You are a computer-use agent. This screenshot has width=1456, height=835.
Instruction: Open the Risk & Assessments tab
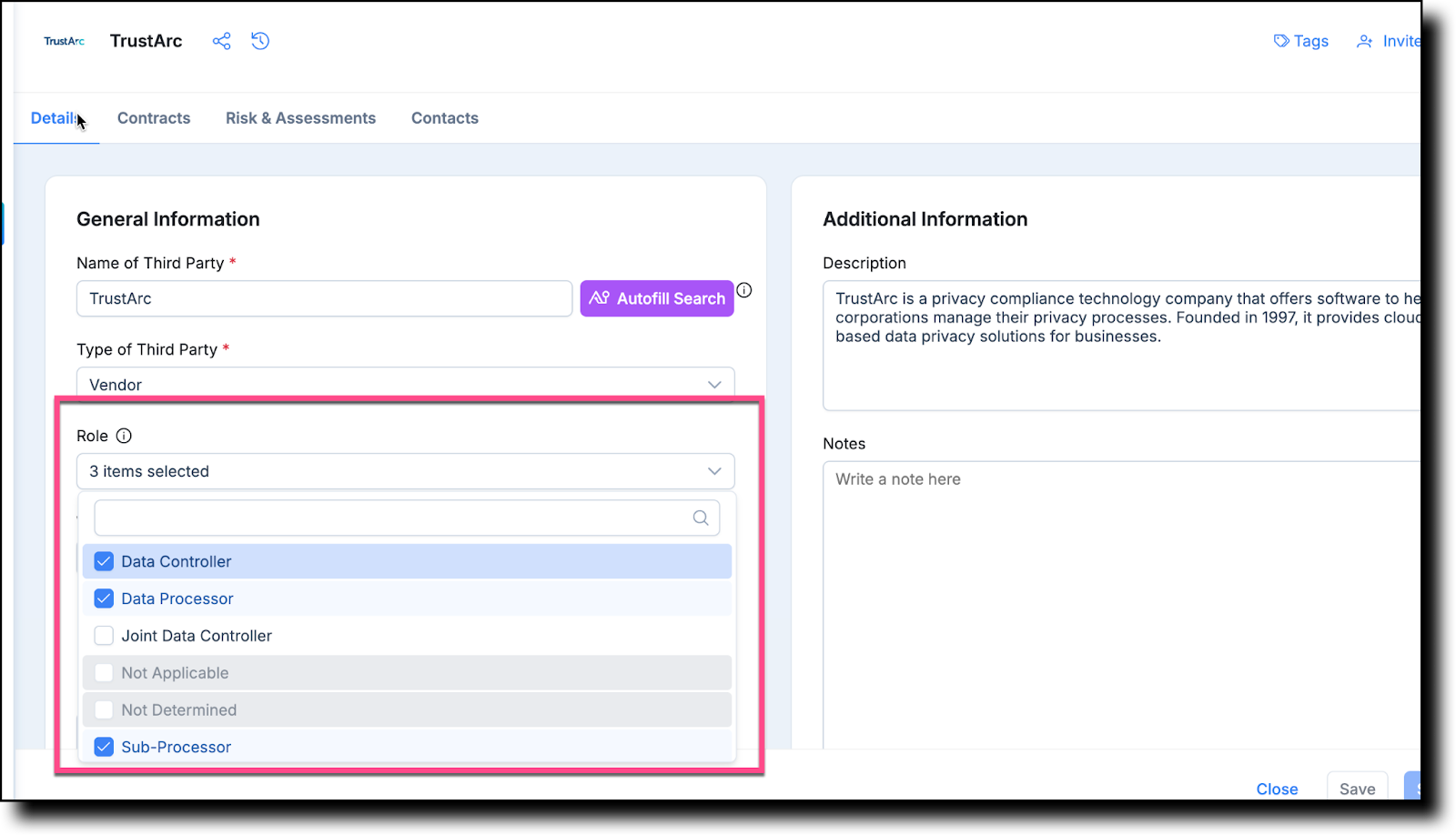(x=300, y=117)
